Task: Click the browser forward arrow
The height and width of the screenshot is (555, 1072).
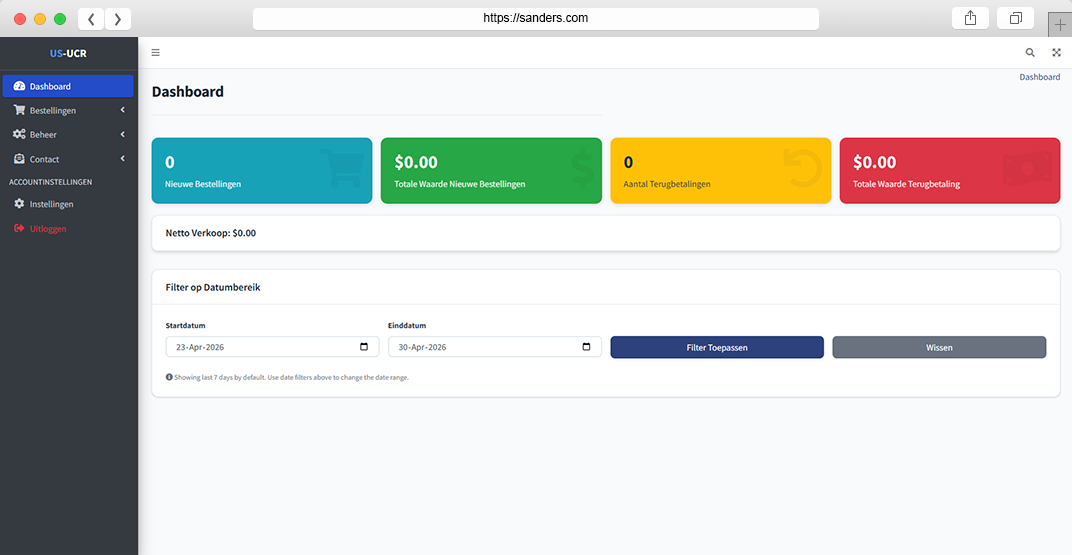Action: pos(118,18)
